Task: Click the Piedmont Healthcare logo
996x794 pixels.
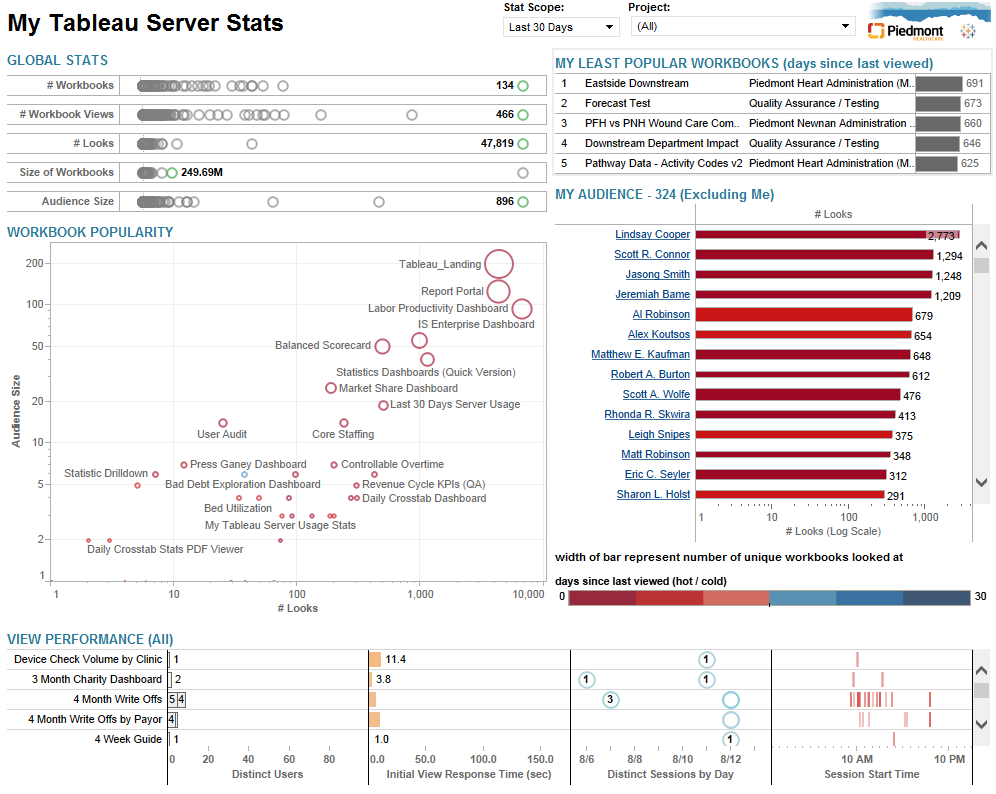Action: [904, 30]
